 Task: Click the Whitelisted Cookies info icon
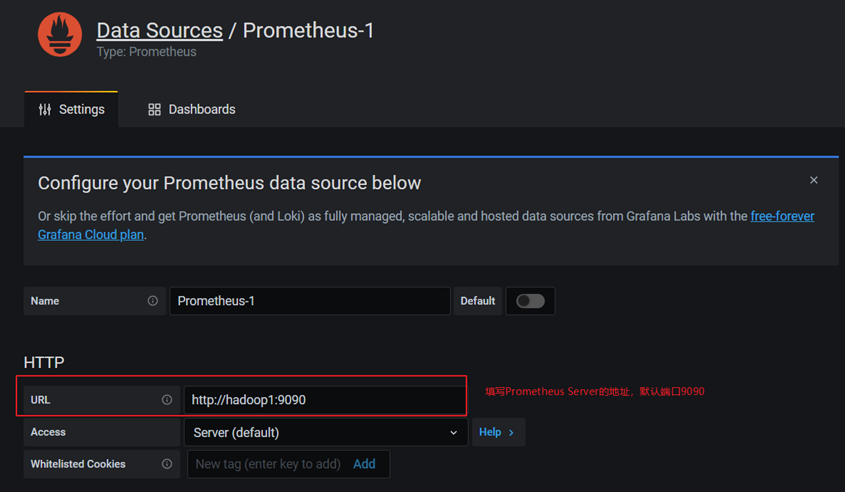tap(167, 464)
